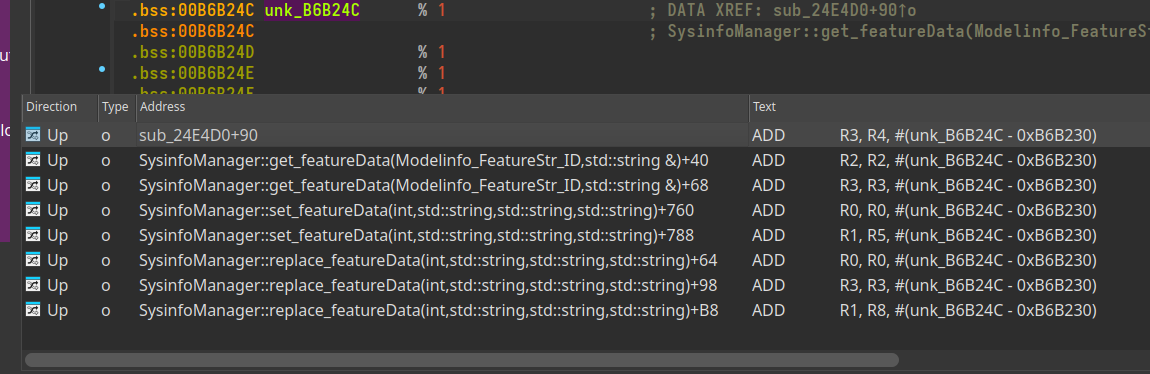Click xref icon for get_featureData+68 row
The height and width of the screenshot is (374, 1150).
coord(33,185)
